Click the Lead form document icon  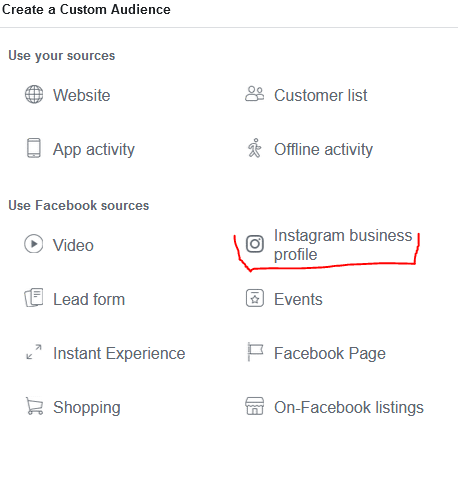tap(34, 298)
